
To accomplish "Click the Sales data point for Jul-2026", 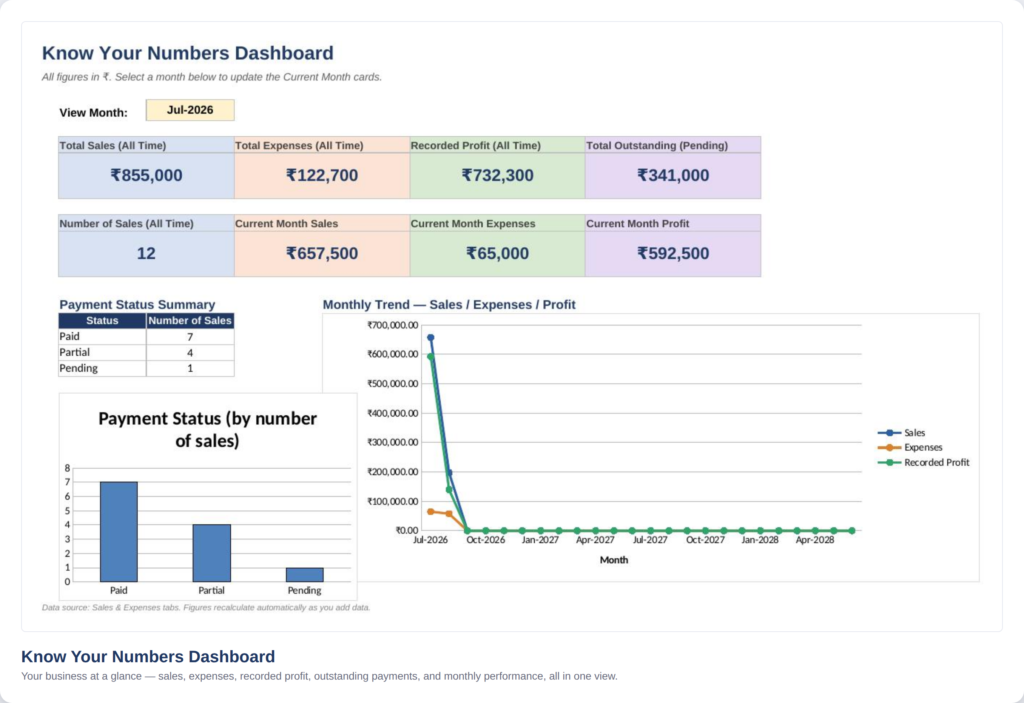I will (x=430, y=338).
